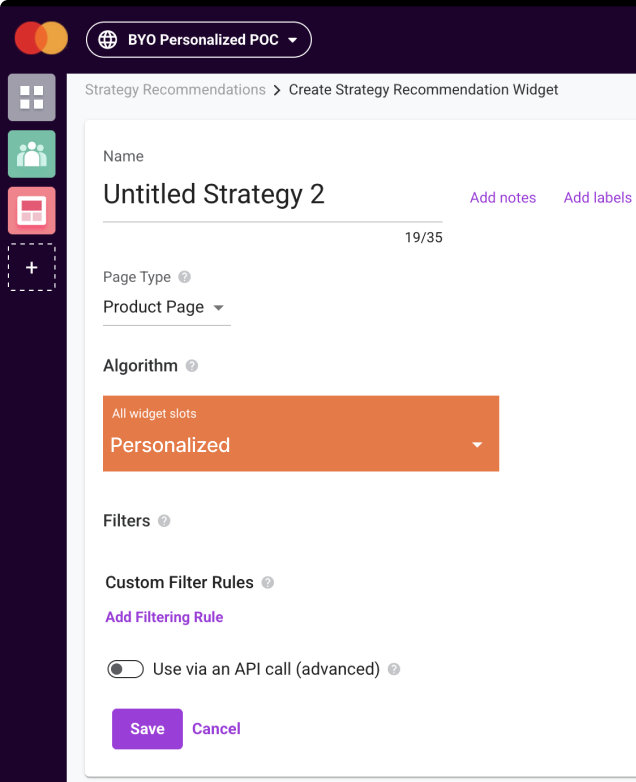Save the strategy
Viewport: 636px width, 782px height.
point(147,729)
